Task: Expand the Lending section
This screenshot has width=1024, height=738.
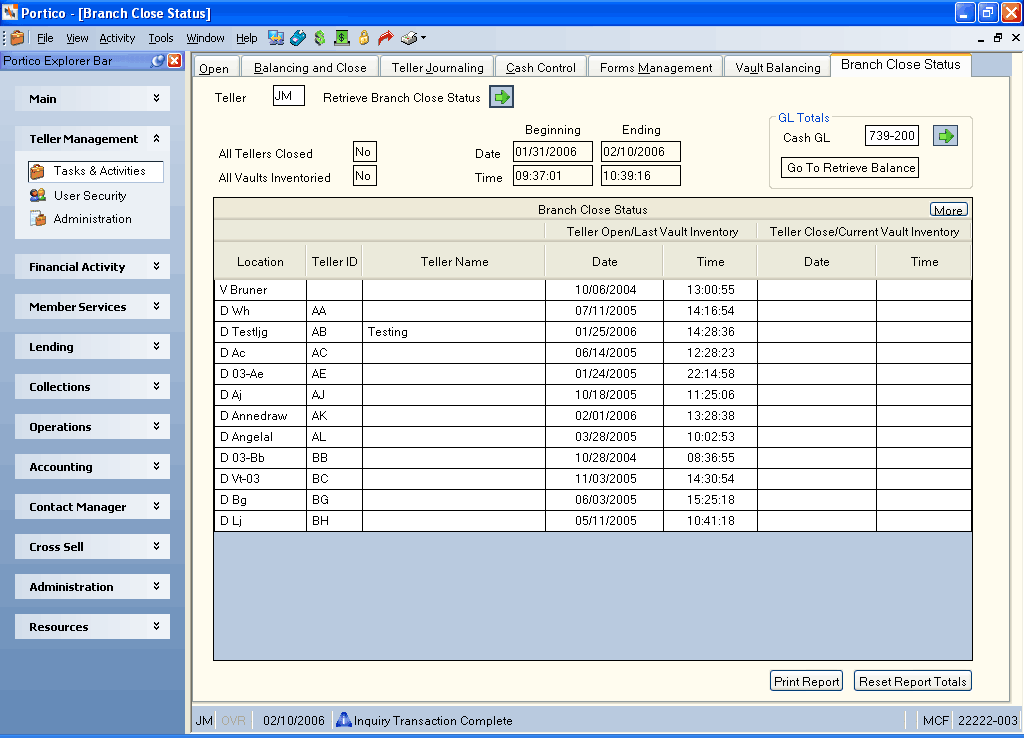Action: (156, 347)
